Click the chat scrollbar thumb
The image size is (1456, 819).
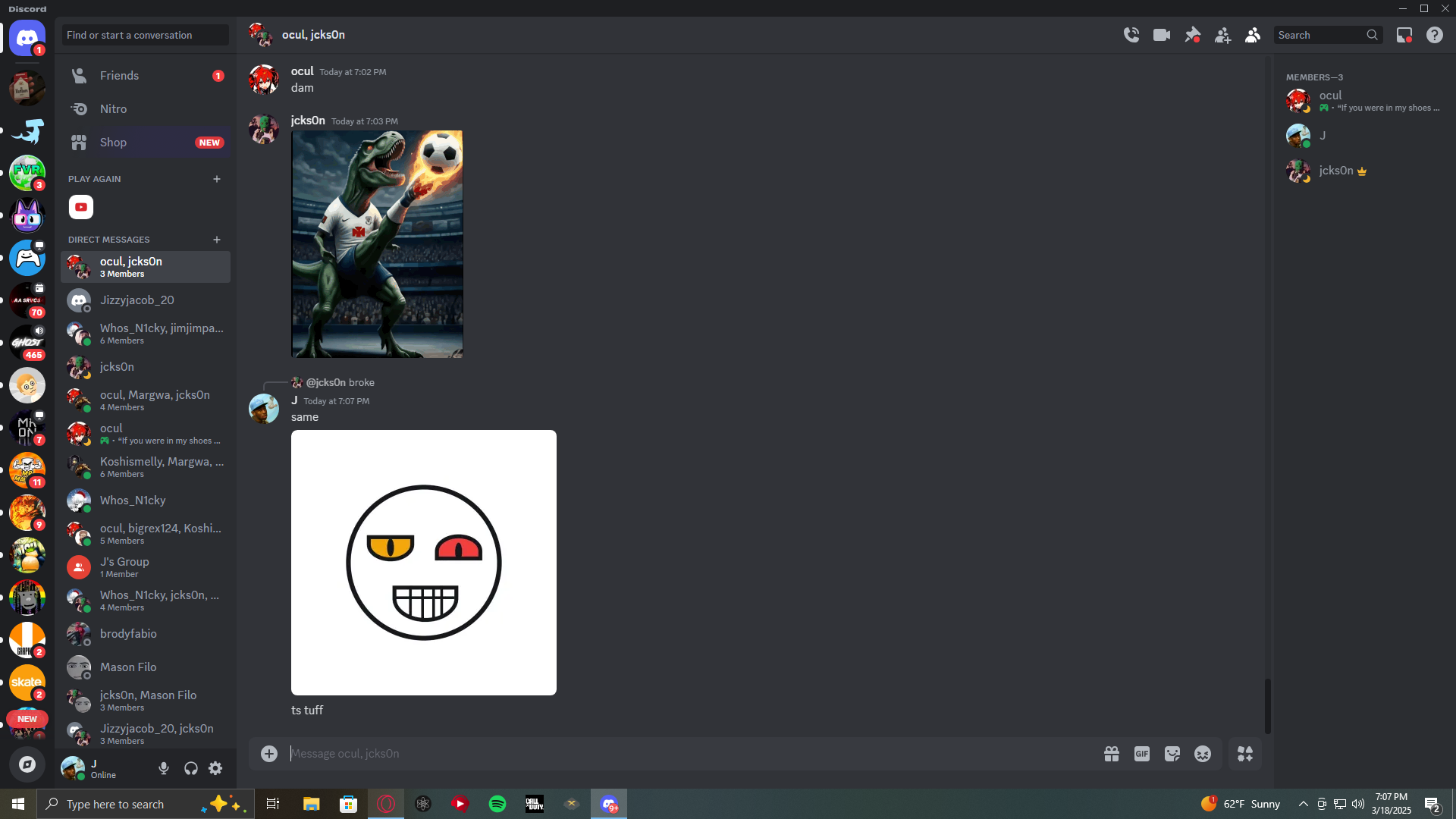pos(1268,706)
